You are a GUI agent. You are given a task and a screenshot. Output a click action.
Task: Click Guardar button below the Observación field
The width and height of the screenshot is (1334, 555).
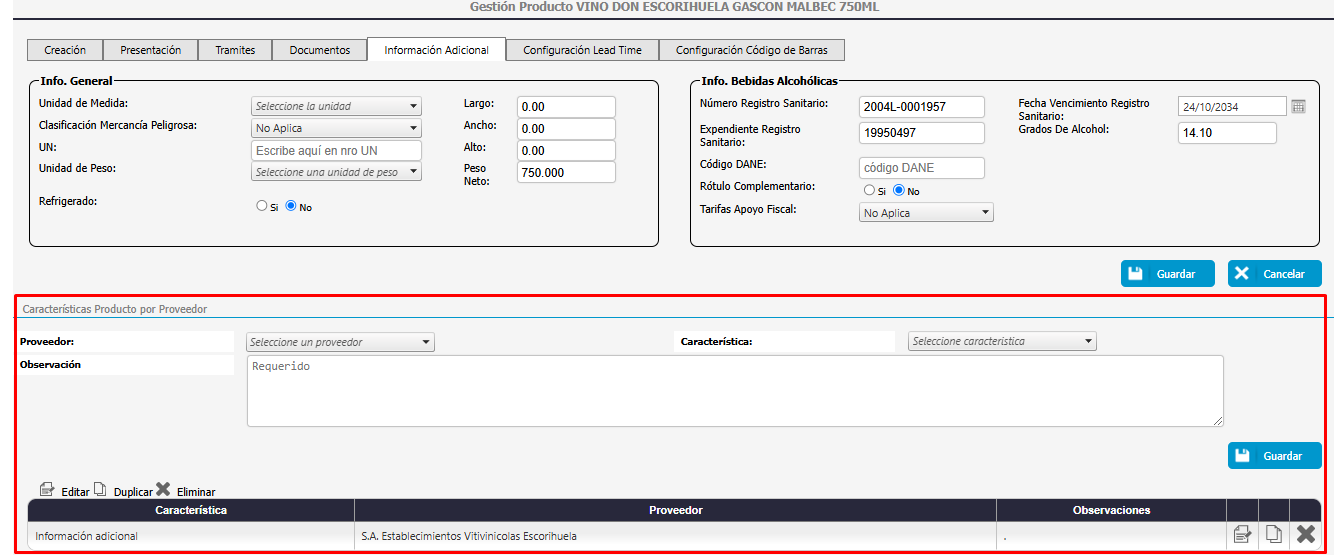[1274, 456]
